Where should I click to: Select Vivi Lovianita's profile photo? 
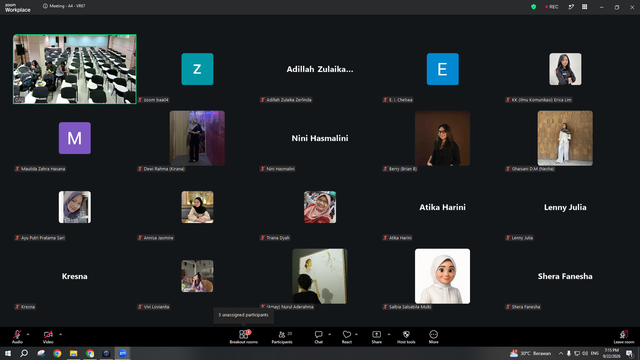click(197, 276)
